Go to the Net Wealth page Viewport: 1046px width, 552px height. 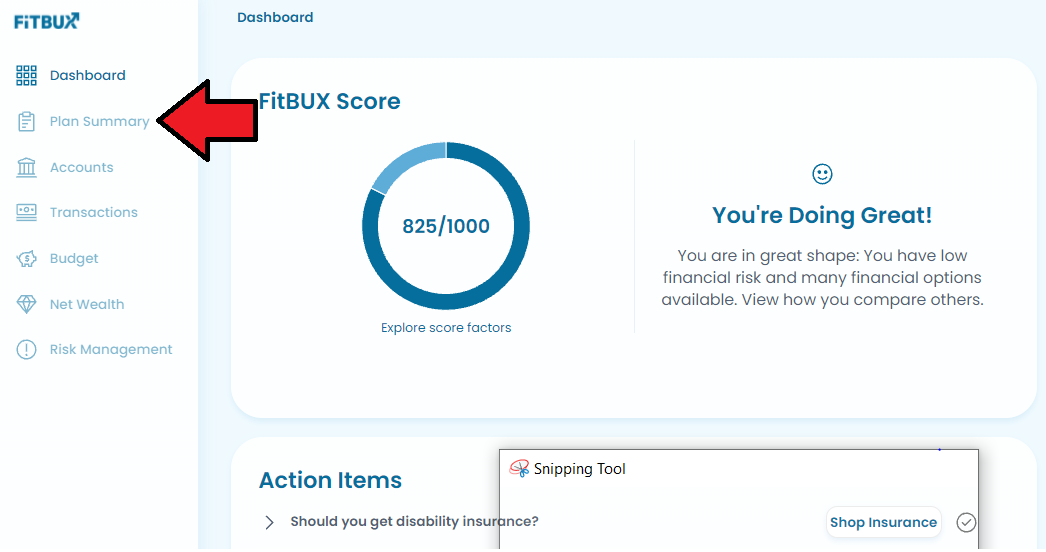pos(87,304)
